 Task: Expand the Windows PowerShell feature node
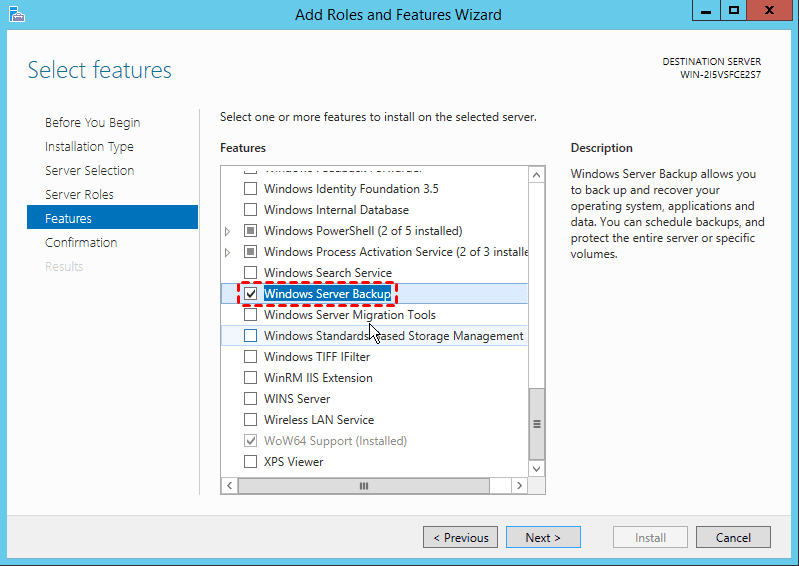(227, 231)
